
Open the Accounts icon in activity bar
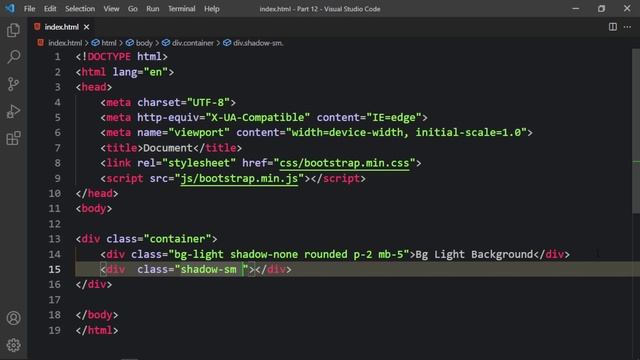(x=13, y=318)
